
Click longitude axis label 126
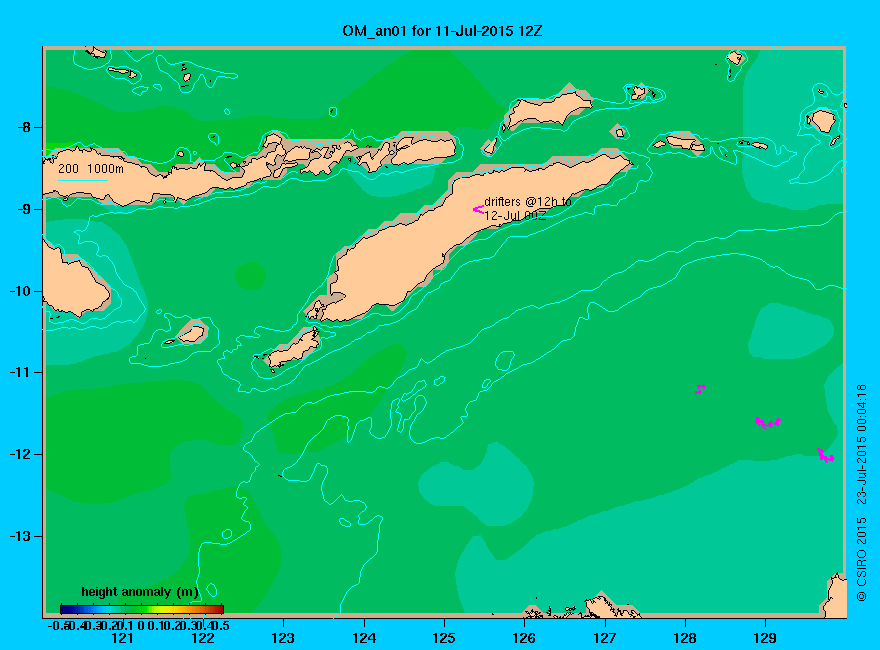[524, 638]
